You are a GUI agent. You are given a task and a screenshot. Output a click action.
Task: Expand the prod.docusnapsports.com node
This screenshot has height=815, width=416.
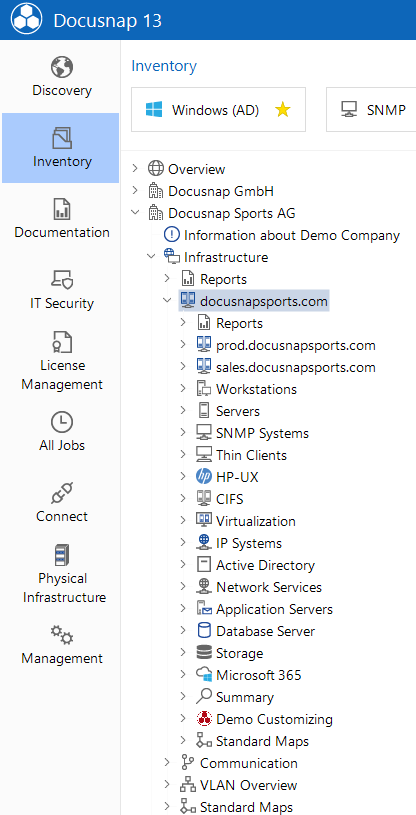[x=183, y=345]
